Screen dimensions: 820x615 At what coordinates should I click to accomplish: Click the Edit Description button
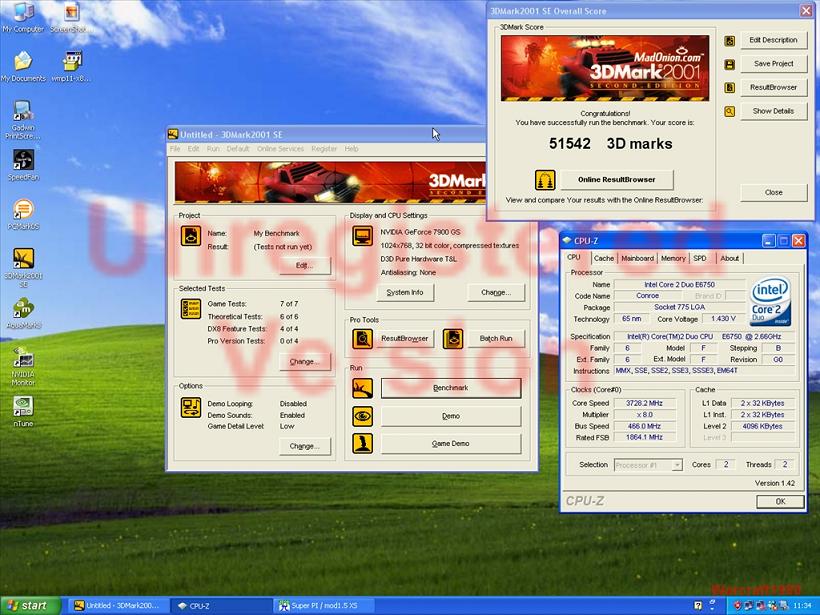(773, 40)
